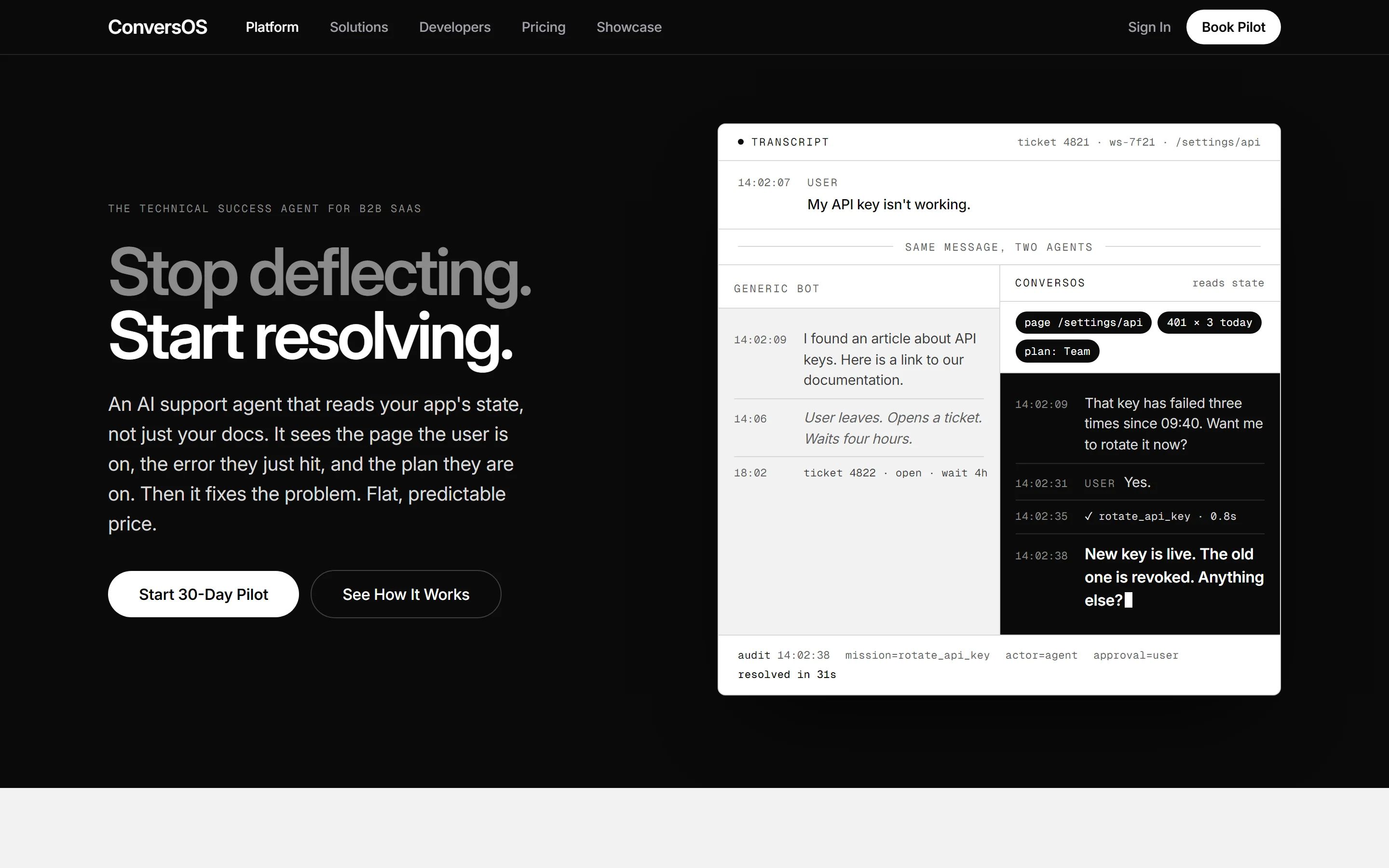Open the Platform nav item

point(272,27)
